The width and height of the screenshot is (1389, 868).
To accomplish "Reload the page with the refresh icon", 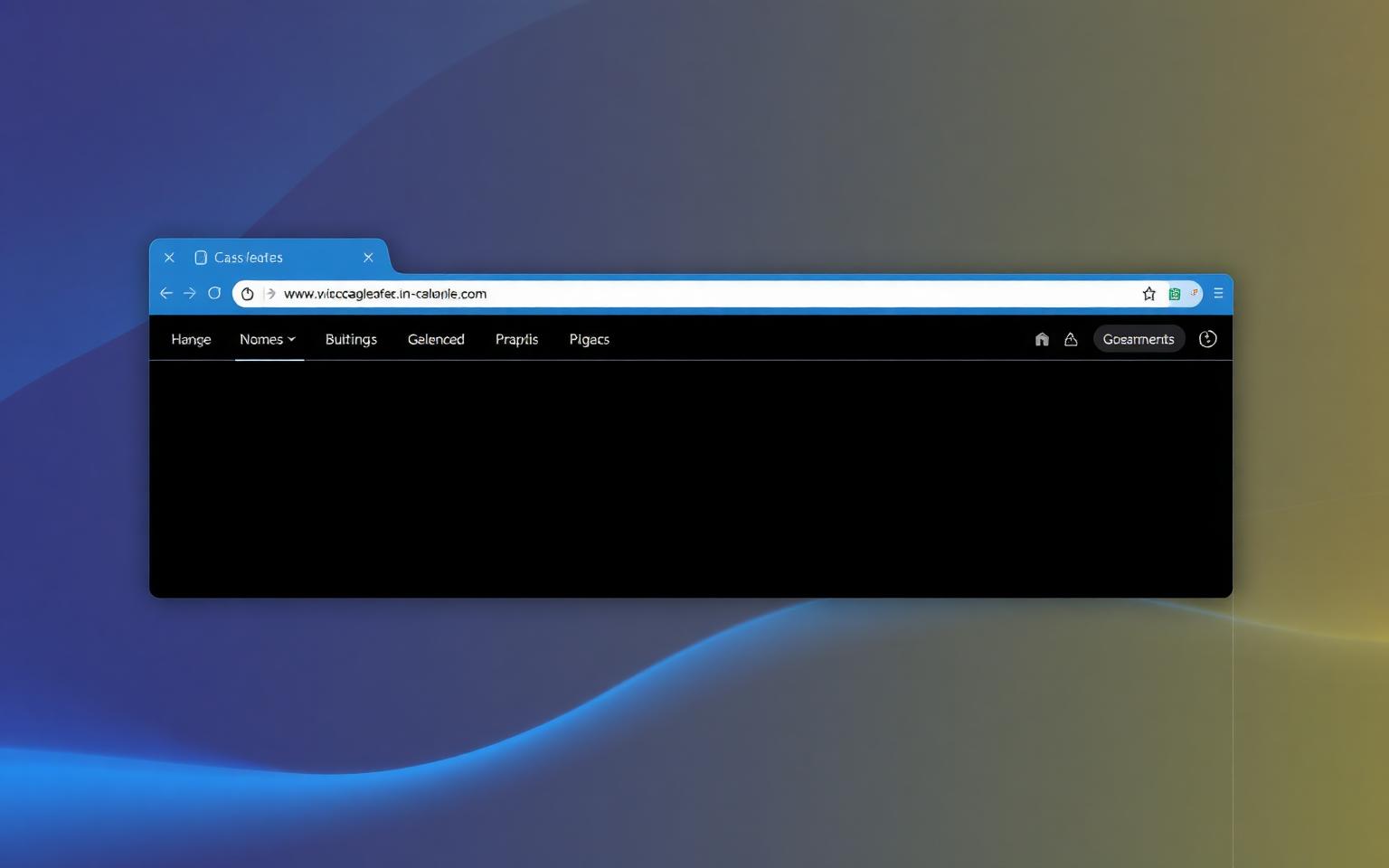I will point(214,293).
